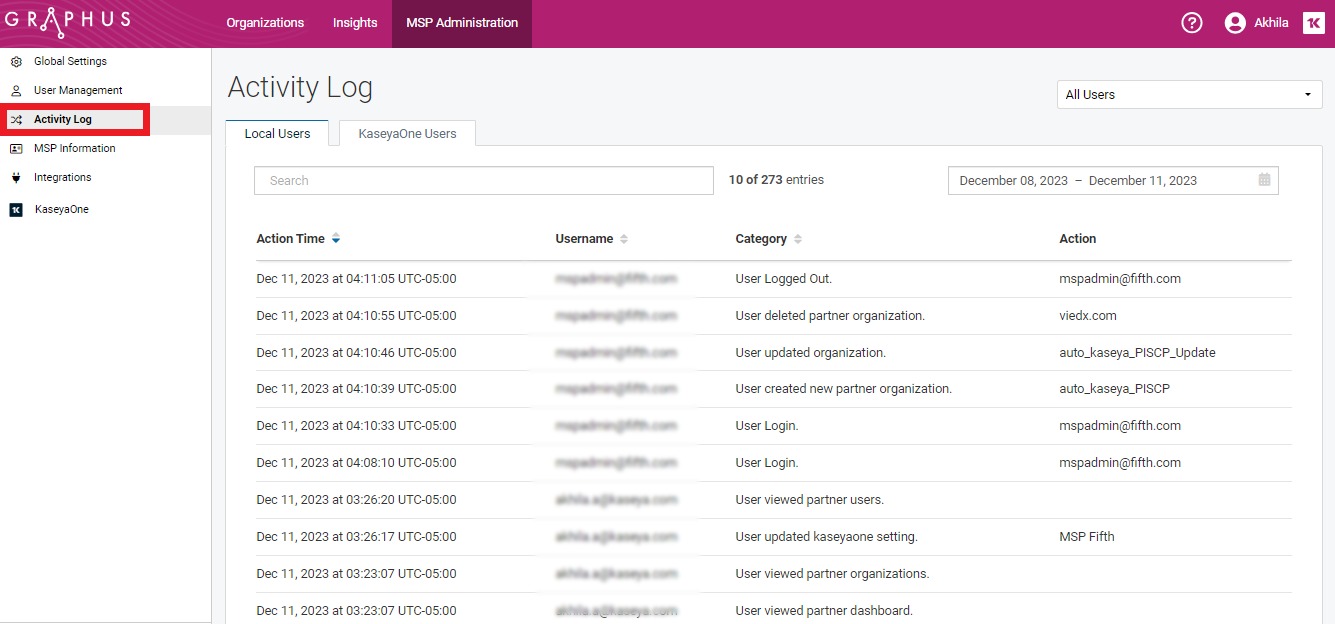The width and height of the screenshot is (1335, 624).
Task: Select the Local Users tab
Action: coord(277,134)
